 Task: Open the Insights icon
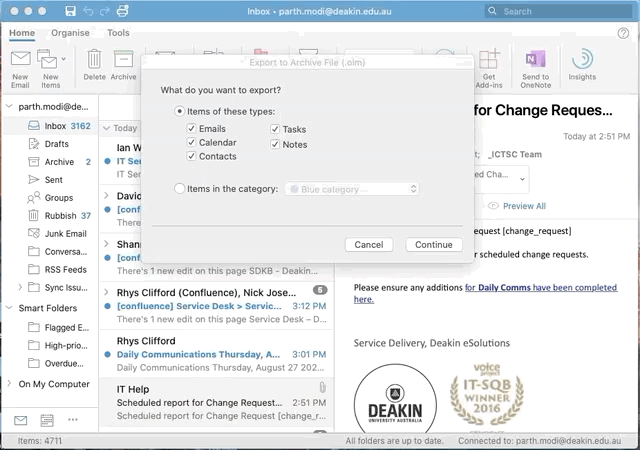(582, 59)
